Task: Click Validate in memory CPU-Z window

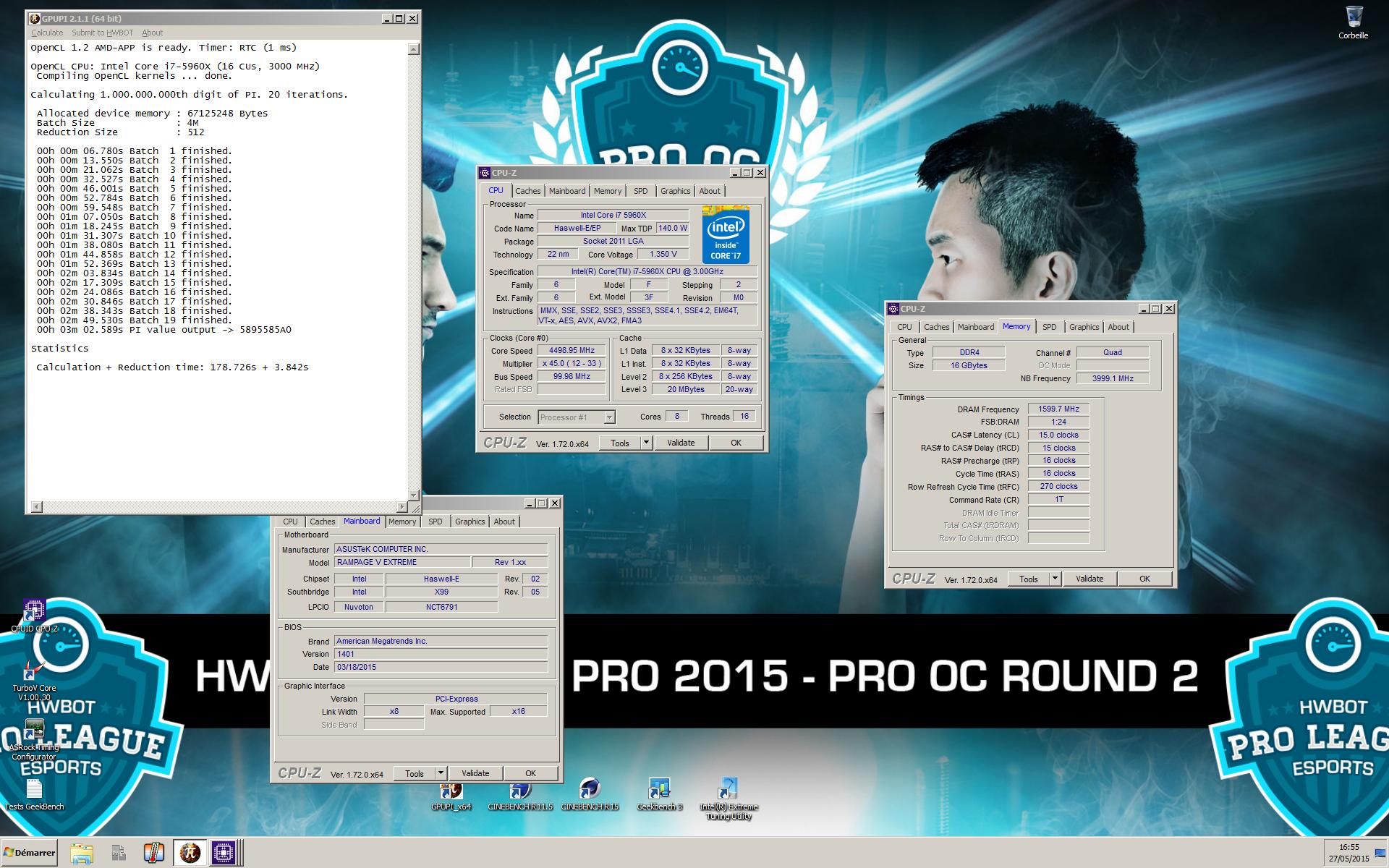Action: pyautogui.click(x=1089, y=579)
